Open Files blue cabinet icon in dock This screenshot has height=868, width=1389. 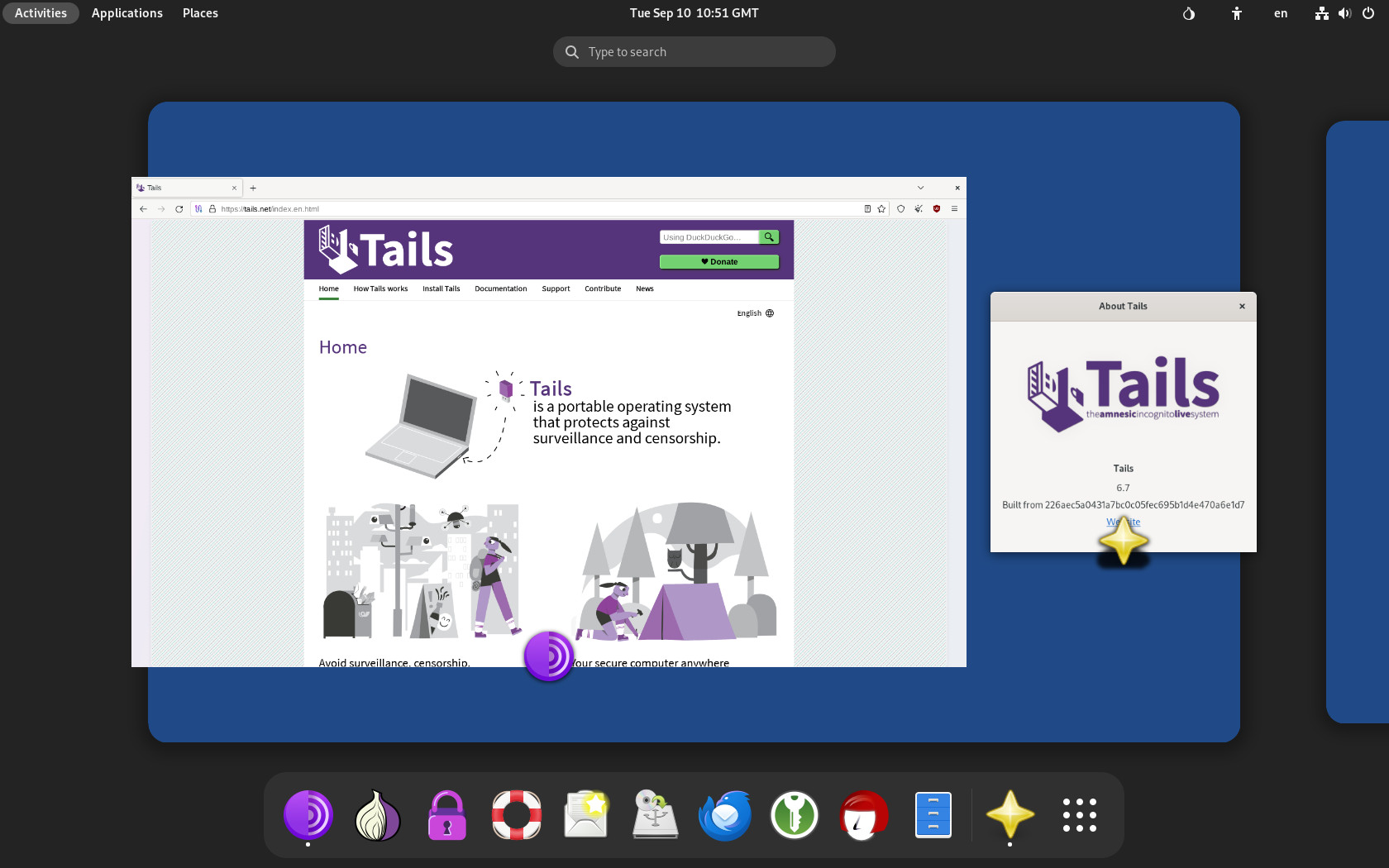pos(933,815)
